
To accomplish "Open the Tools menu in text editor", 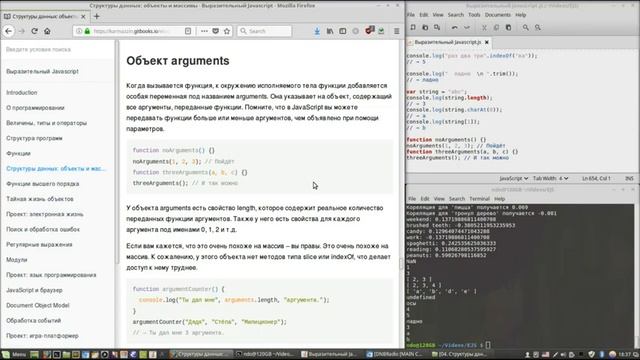I will tap(474, 15).
